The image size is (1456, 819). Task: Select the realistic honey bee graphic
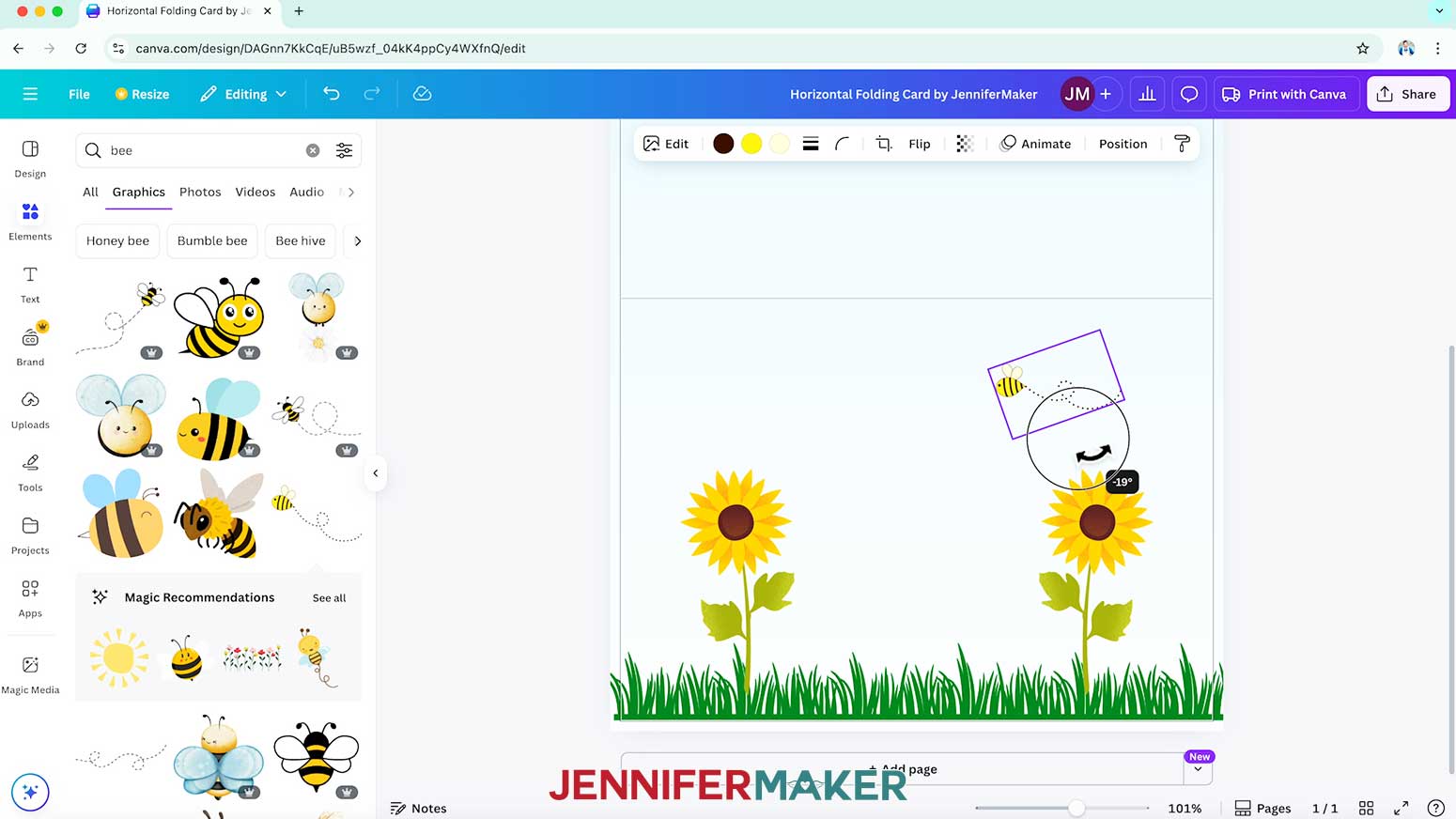click(218, 515)
